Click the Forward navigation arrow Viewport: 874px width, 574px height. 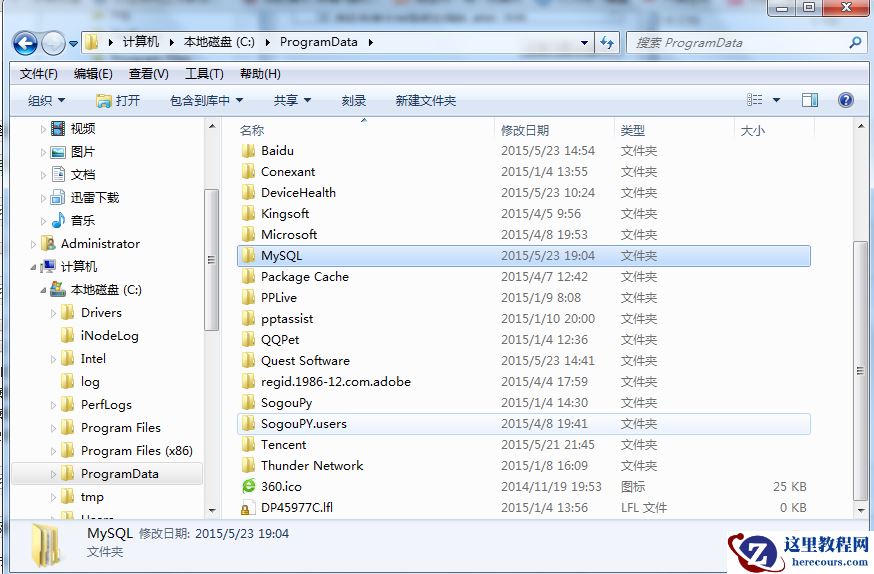[54, 43]
